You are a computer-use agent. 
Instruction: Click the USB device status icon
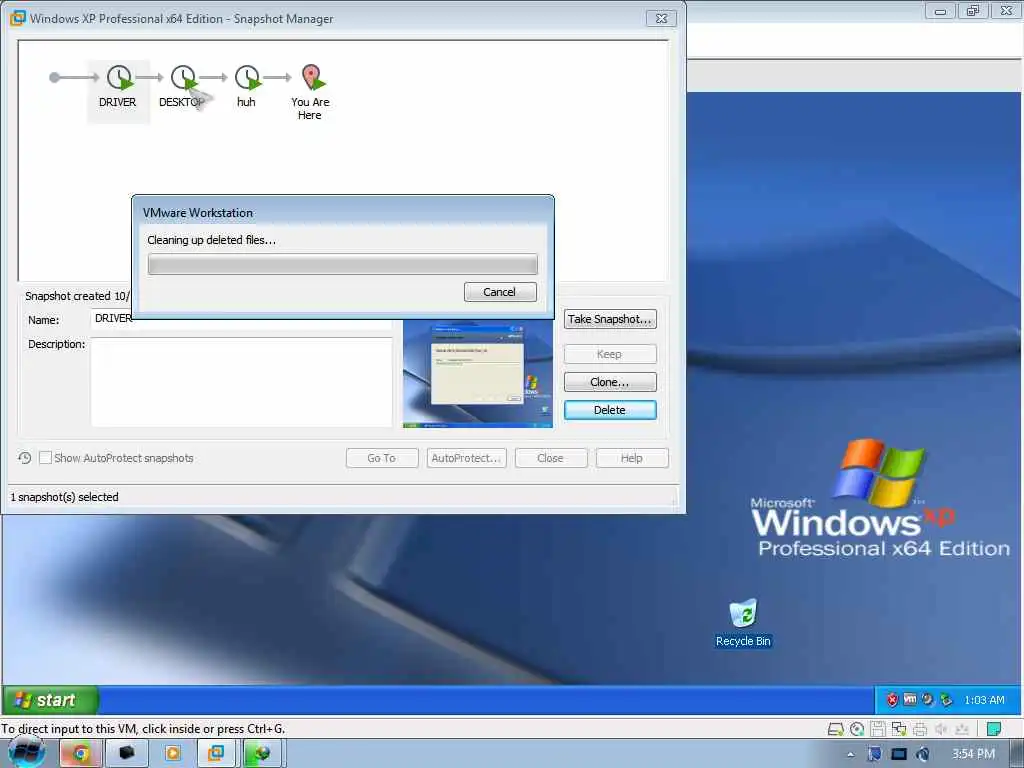pyautogui.click(x=962, y=729)
